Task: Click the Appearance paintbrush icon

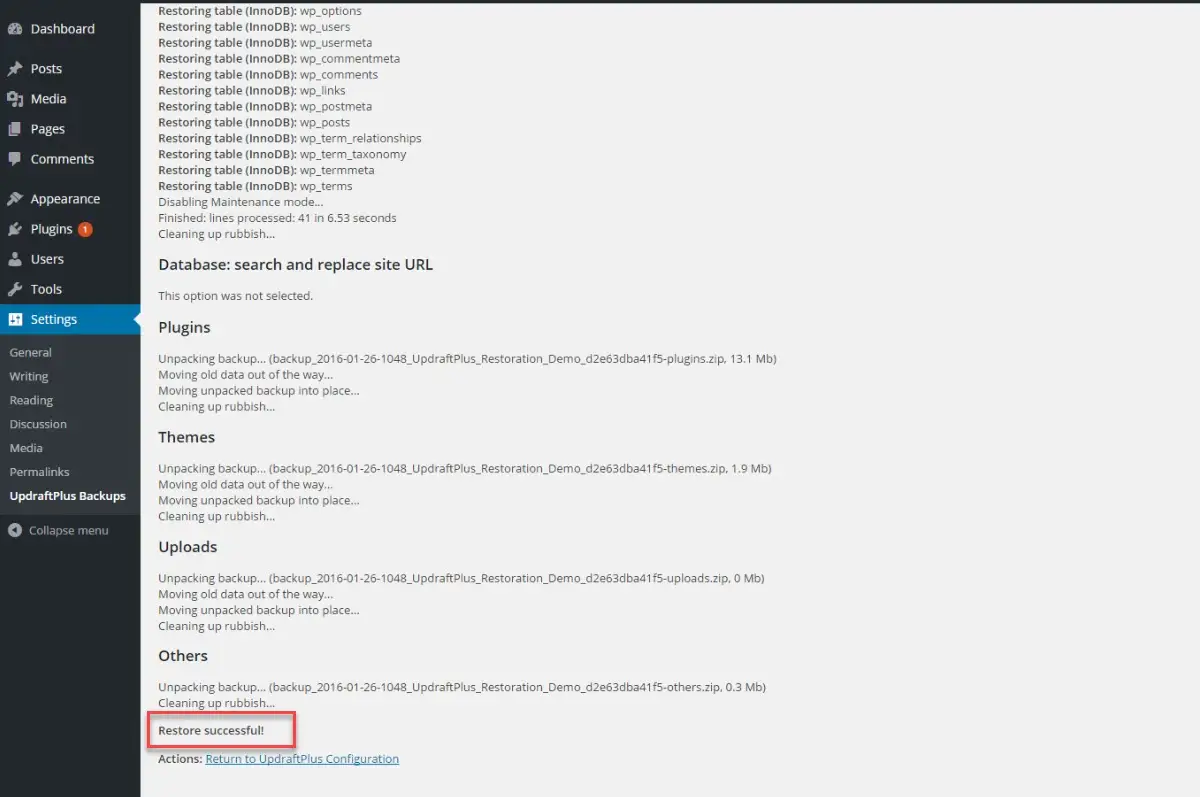Action: point(15,199)
